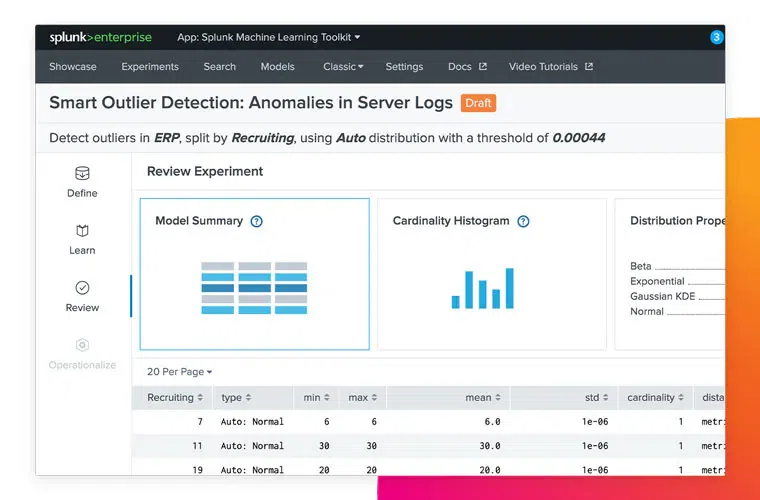Open the App: Splunk Machine Learning Toolkit dropdown
Viewport: 760px width, 500px height.
click(x=268, y=38)
